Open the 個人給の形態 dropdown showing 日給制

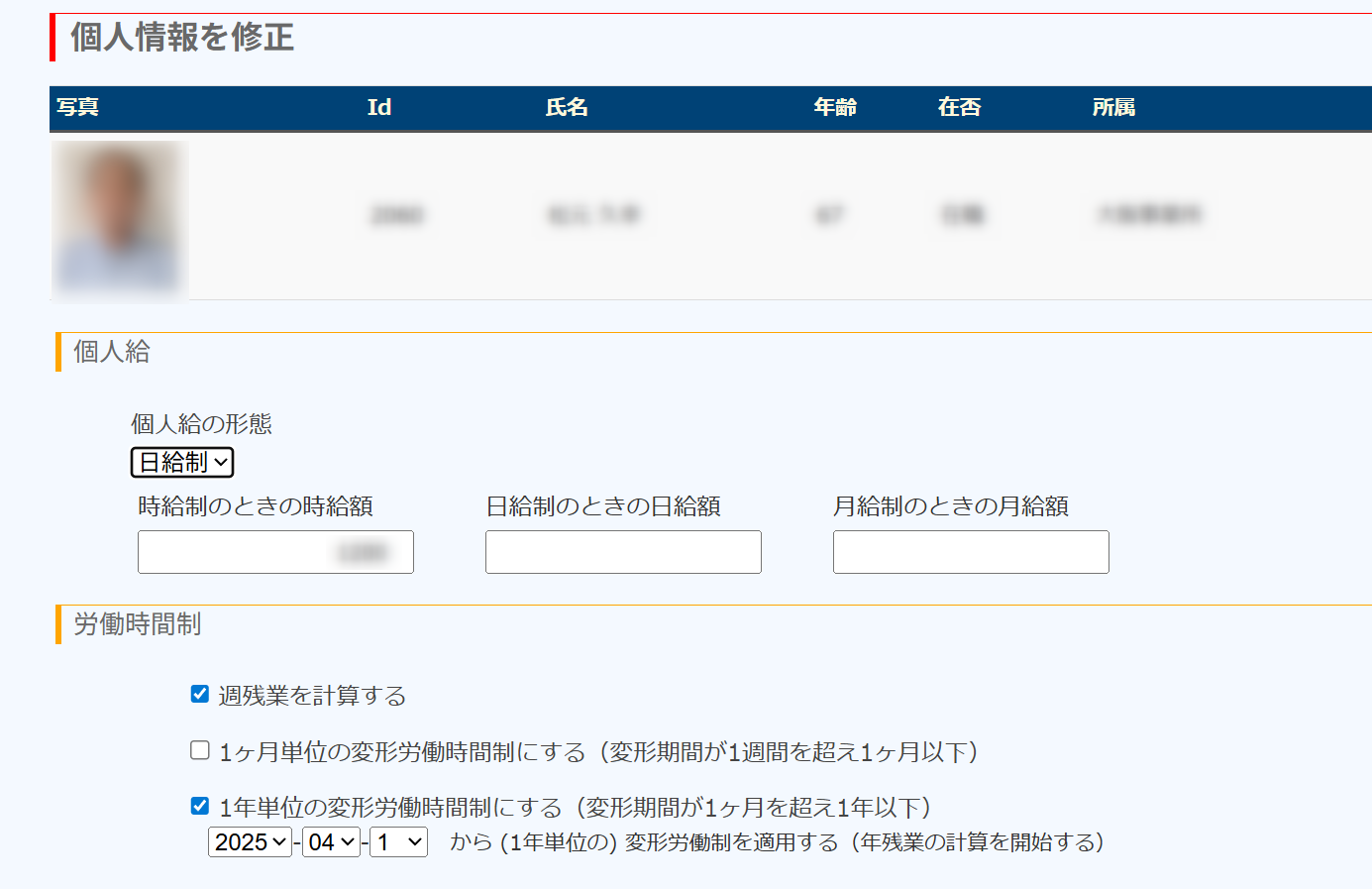tap(182, 463)
